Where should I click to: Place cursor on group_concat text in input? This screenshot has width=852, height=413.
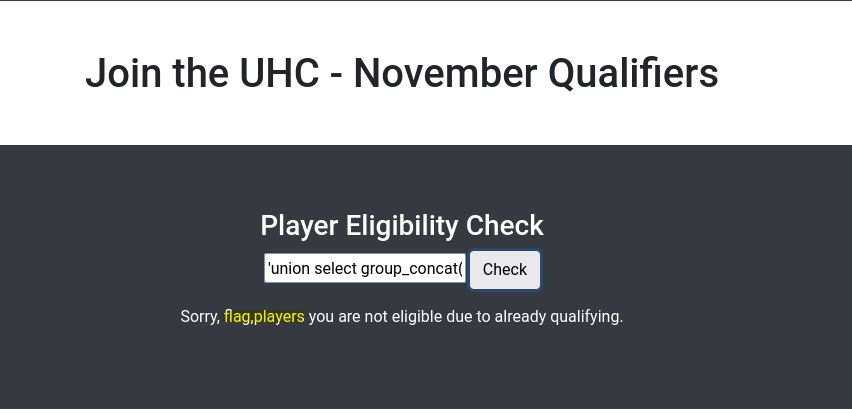pyautogui.click(x=411, y=269)
